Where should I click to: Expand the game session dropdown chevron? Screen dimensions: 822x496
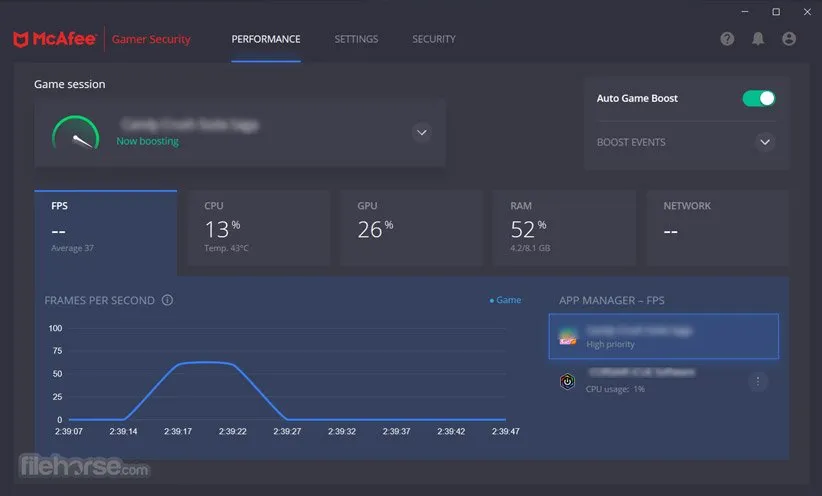coord(421,132)
